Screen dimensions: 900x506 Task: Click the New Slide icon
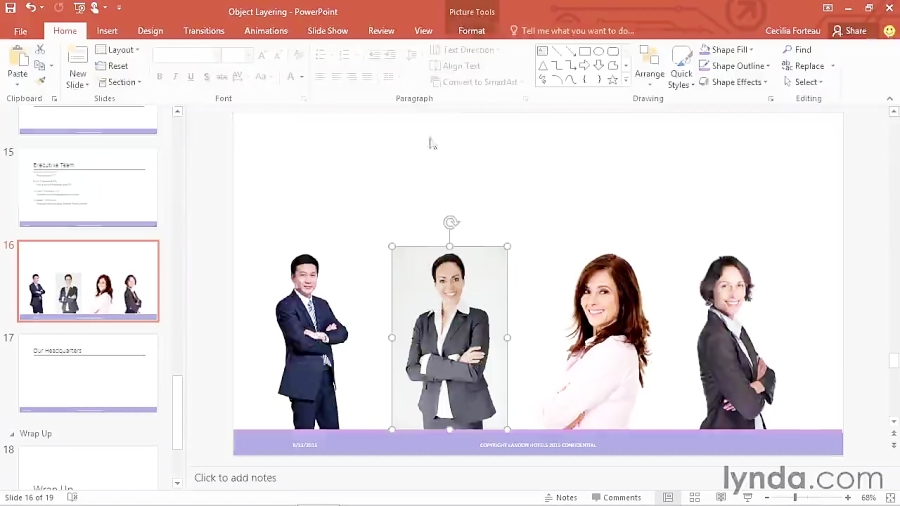[x=77, y=56]
